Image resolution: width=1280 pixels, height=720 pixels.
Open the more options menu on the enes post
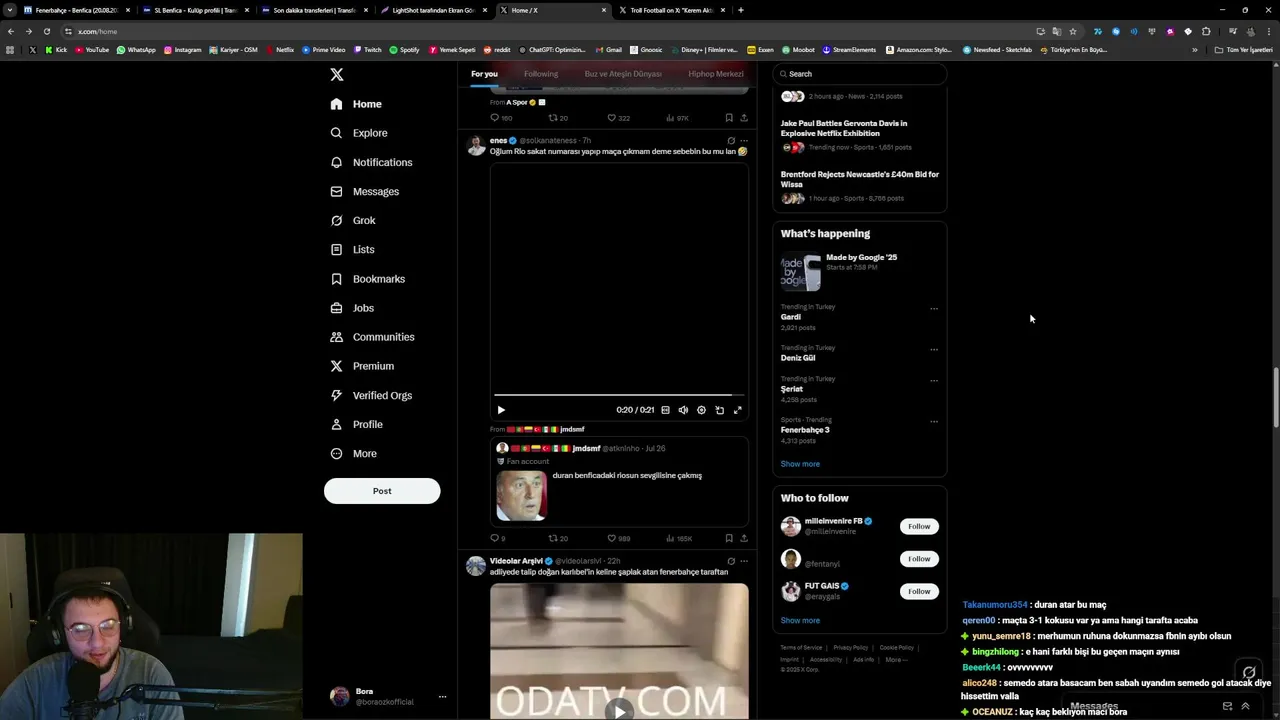click(743, 141)
